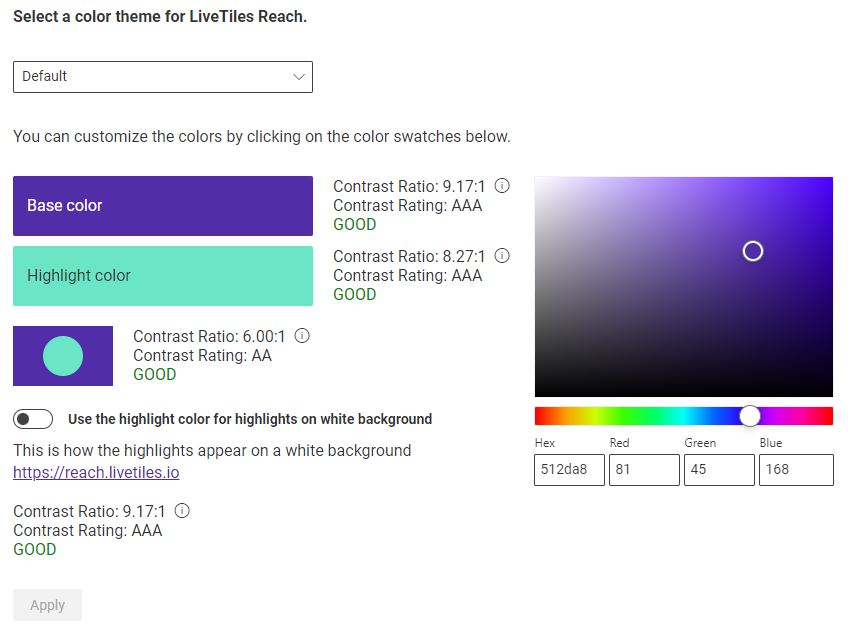Viewport: 864px width, 632px height.
Task: Click the Green value field
Action: [719, 469]
